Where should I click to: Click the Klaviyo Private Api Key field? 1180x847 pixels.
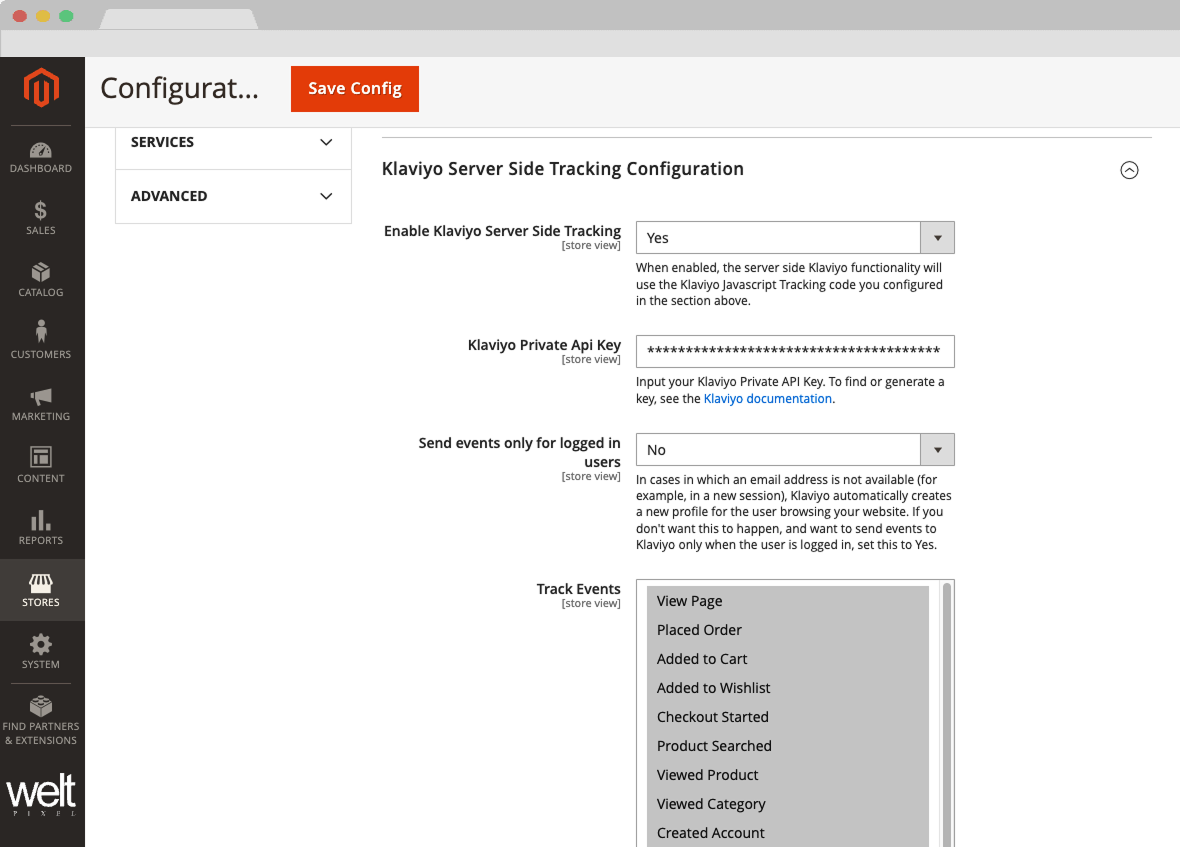794,351
